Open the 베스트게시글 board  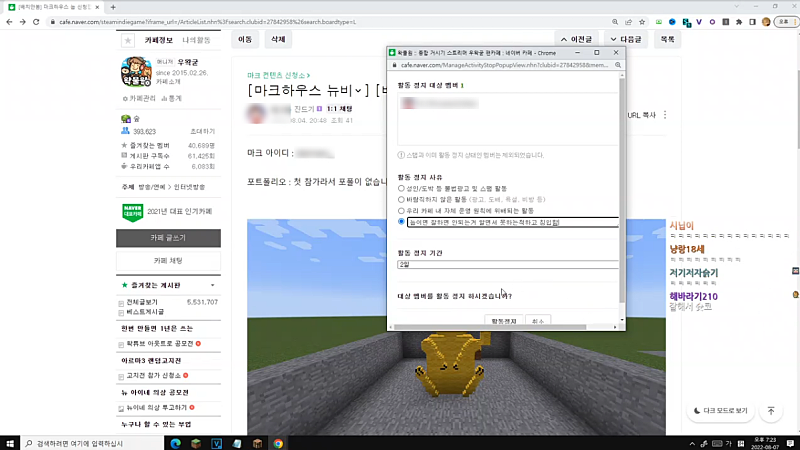coord(145,312)
